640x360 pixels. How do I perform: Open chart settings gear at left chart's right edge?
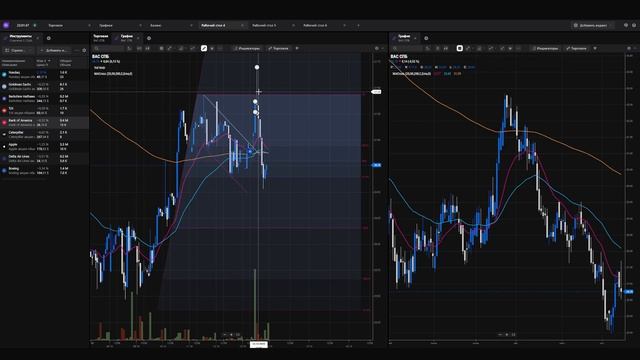coord(377,48)
